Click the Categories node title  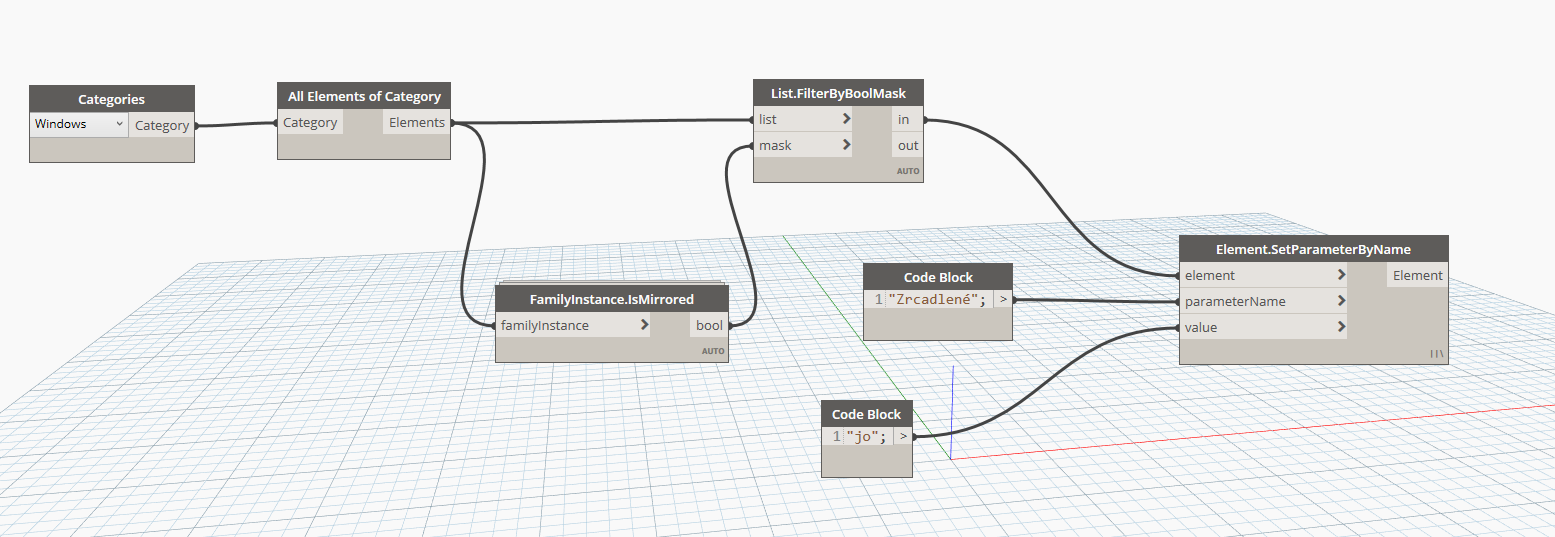pyautogui.click(x=111, y=99)
